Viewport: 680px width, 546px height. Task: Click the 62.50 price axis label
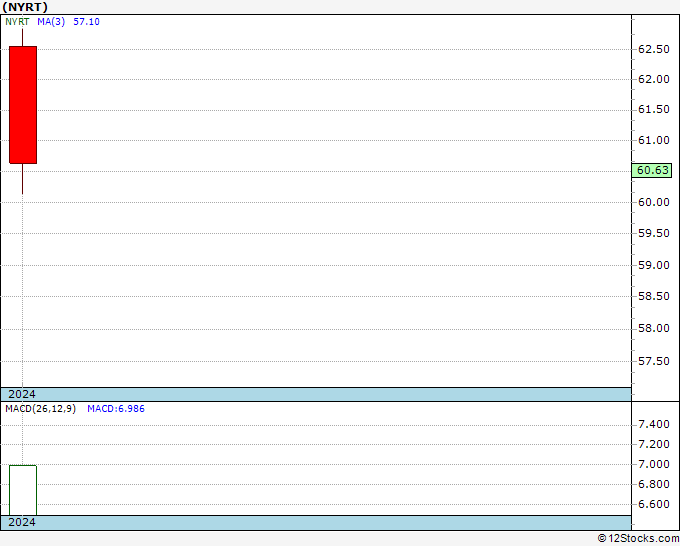(x=654, y=49)
